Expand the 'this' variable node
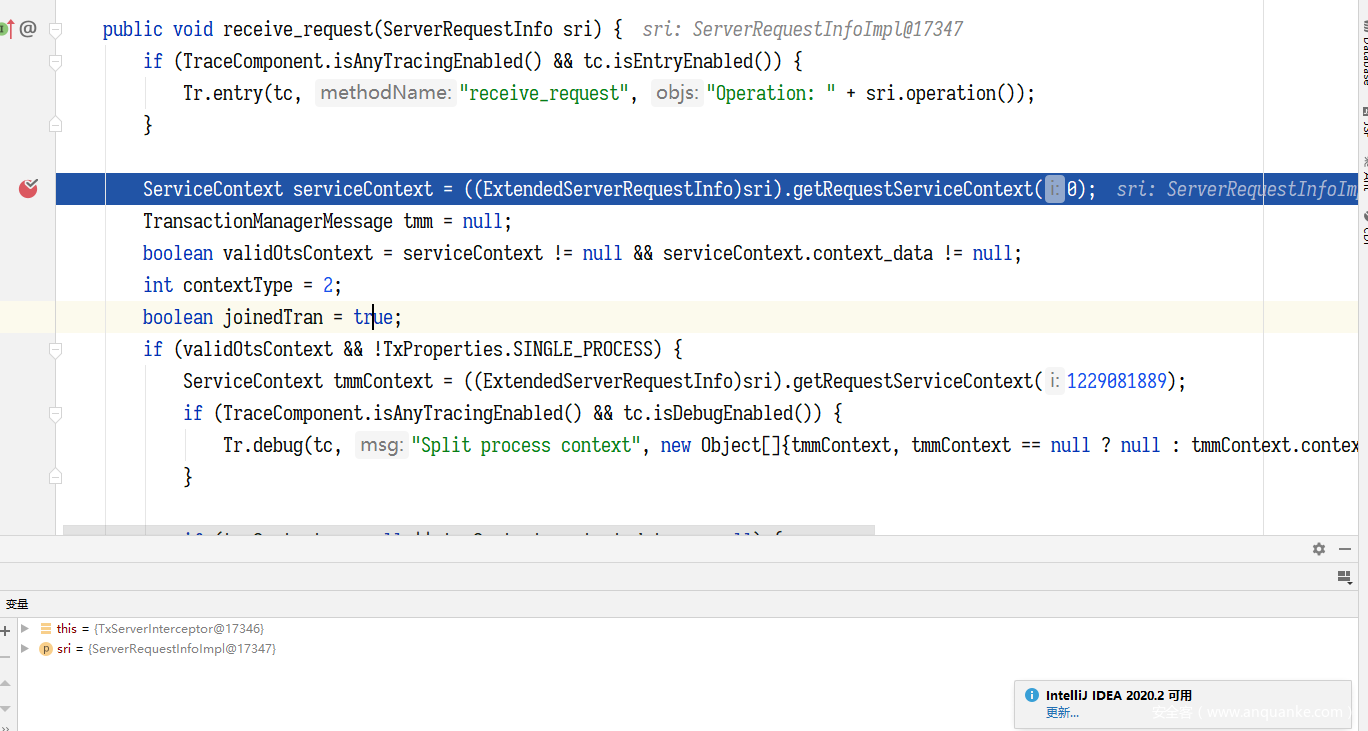 coord(26,629)
